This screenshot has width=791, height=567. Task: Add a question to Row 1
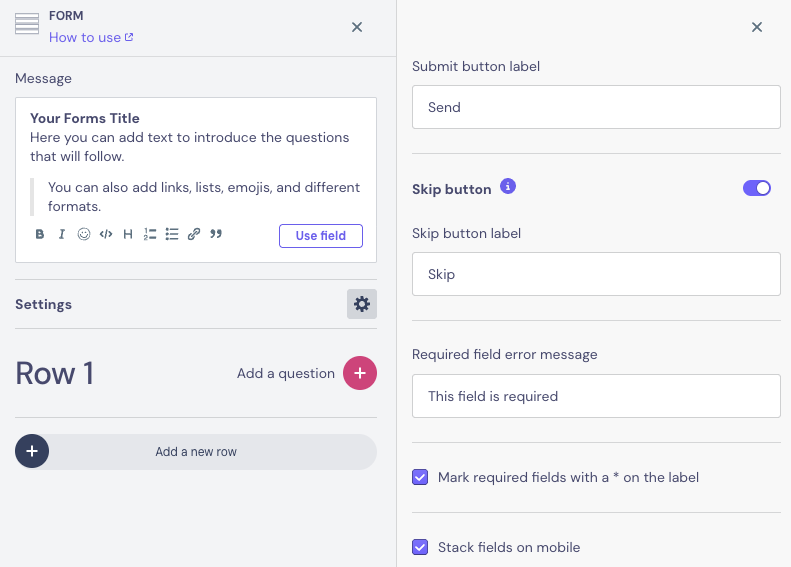pyautogui.click(x=360, y=373)
